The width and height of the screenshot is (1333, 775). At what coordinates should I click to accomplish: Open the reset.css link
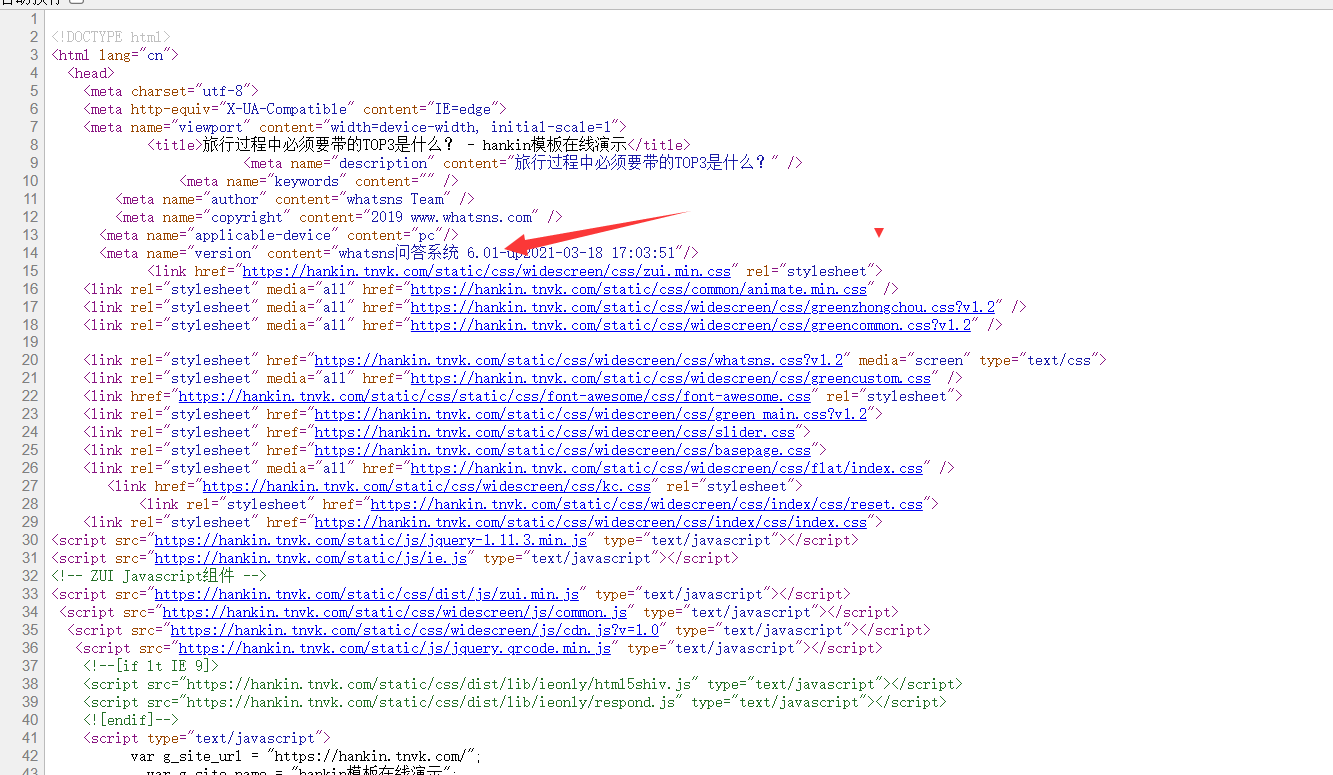click(646, 504)
